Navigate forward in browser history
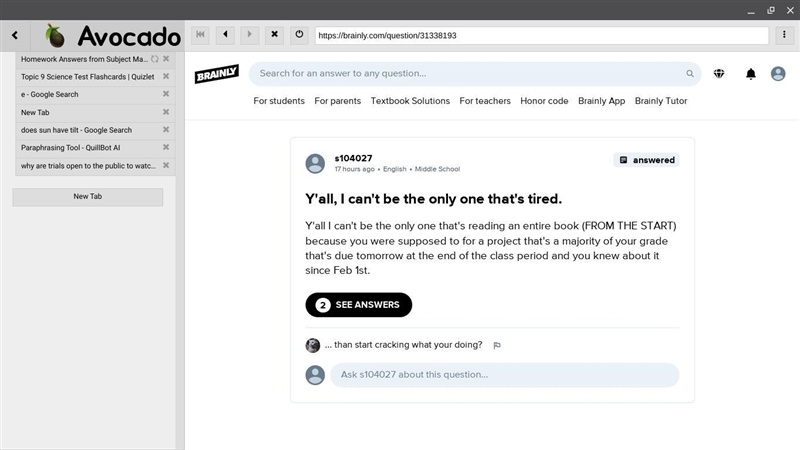 [249, 35]
